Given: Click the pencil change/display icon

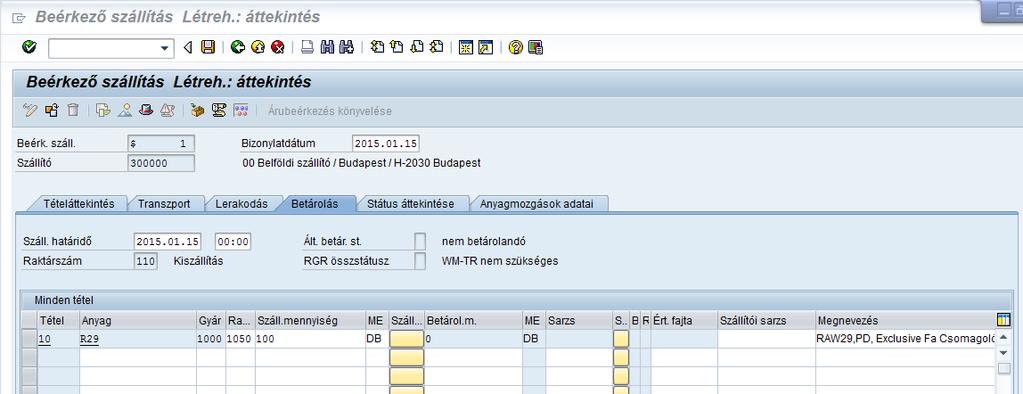Looking at the screenshot, I should point(29,110).
